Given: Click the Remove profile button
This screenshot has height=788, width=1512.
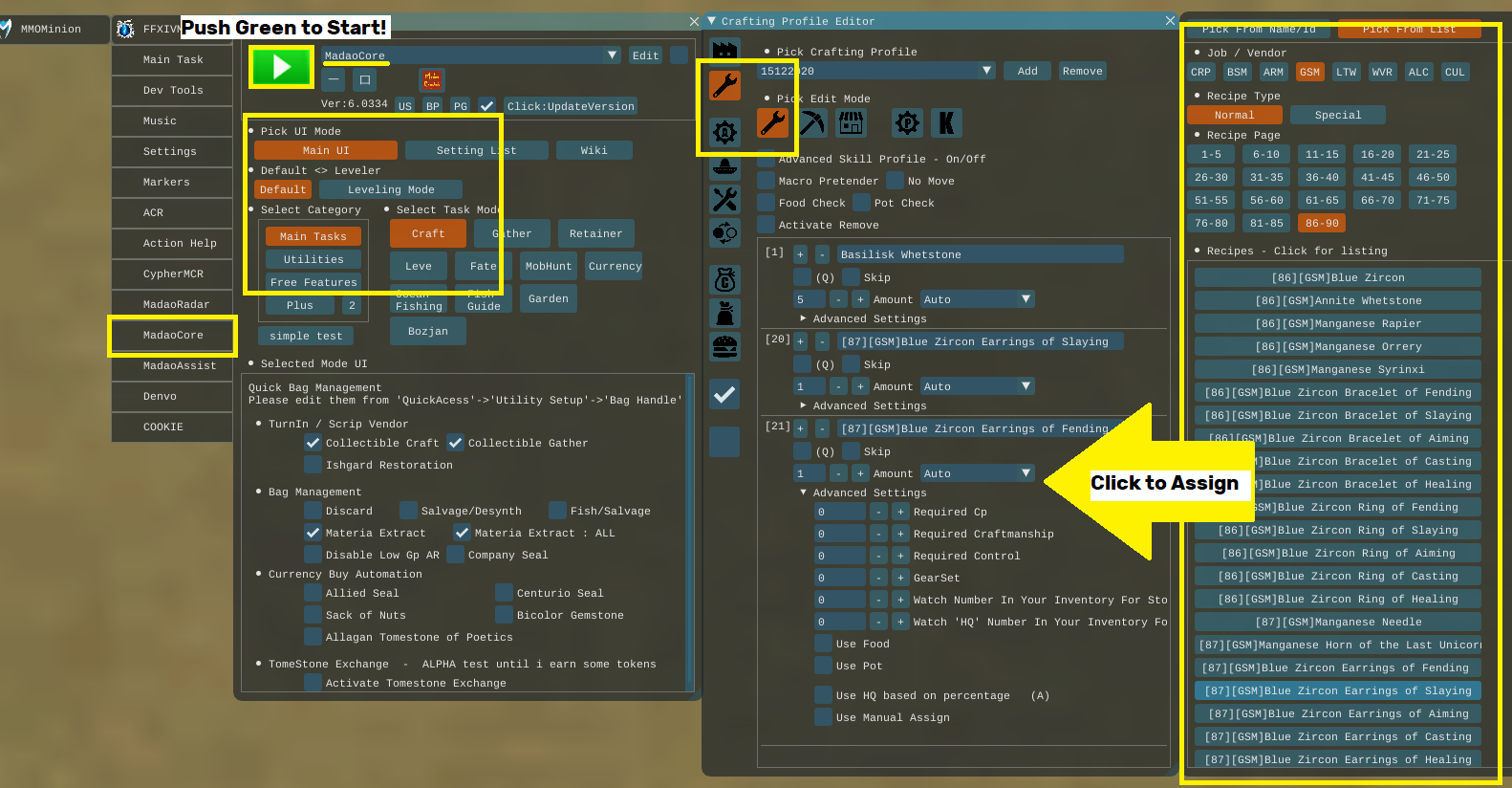Looking at the screenshot, I should pyautogui.click(x=1082, y=71).
